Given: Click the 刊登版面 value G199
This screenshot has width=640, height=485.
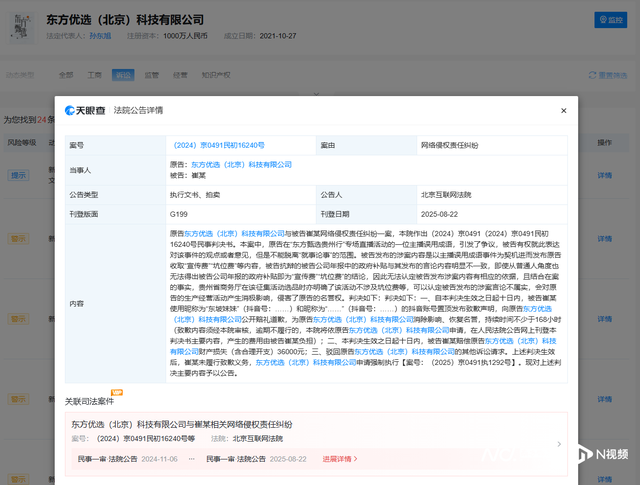Looking at the screenshot, I should (x=179, y=214).
